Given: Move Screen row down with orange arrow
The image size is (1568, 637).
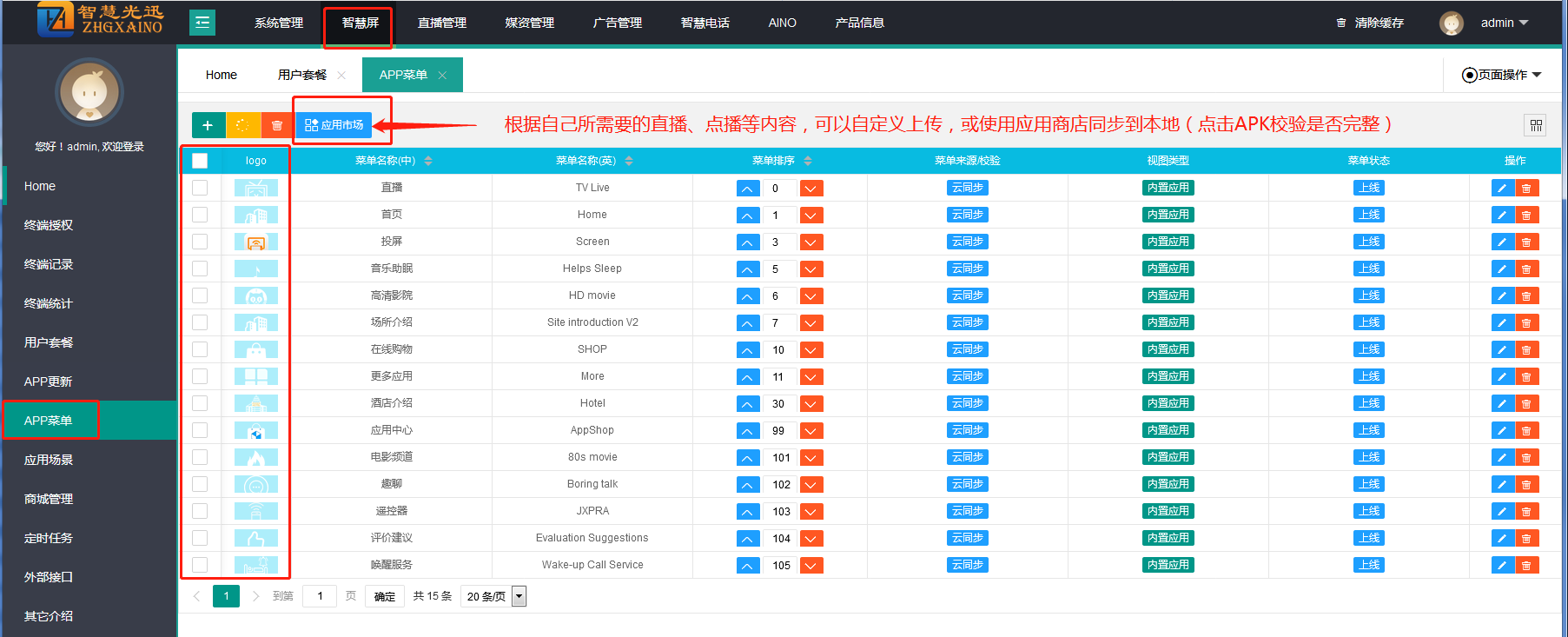Looking at the screenshot, I should 810,242.
